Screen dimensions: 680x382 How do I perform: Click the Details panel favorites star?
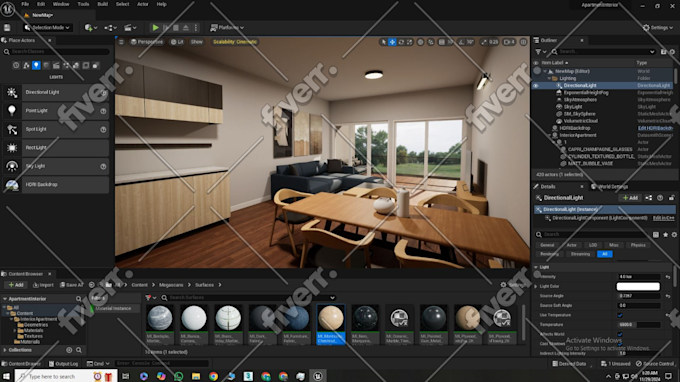(665, 235)
